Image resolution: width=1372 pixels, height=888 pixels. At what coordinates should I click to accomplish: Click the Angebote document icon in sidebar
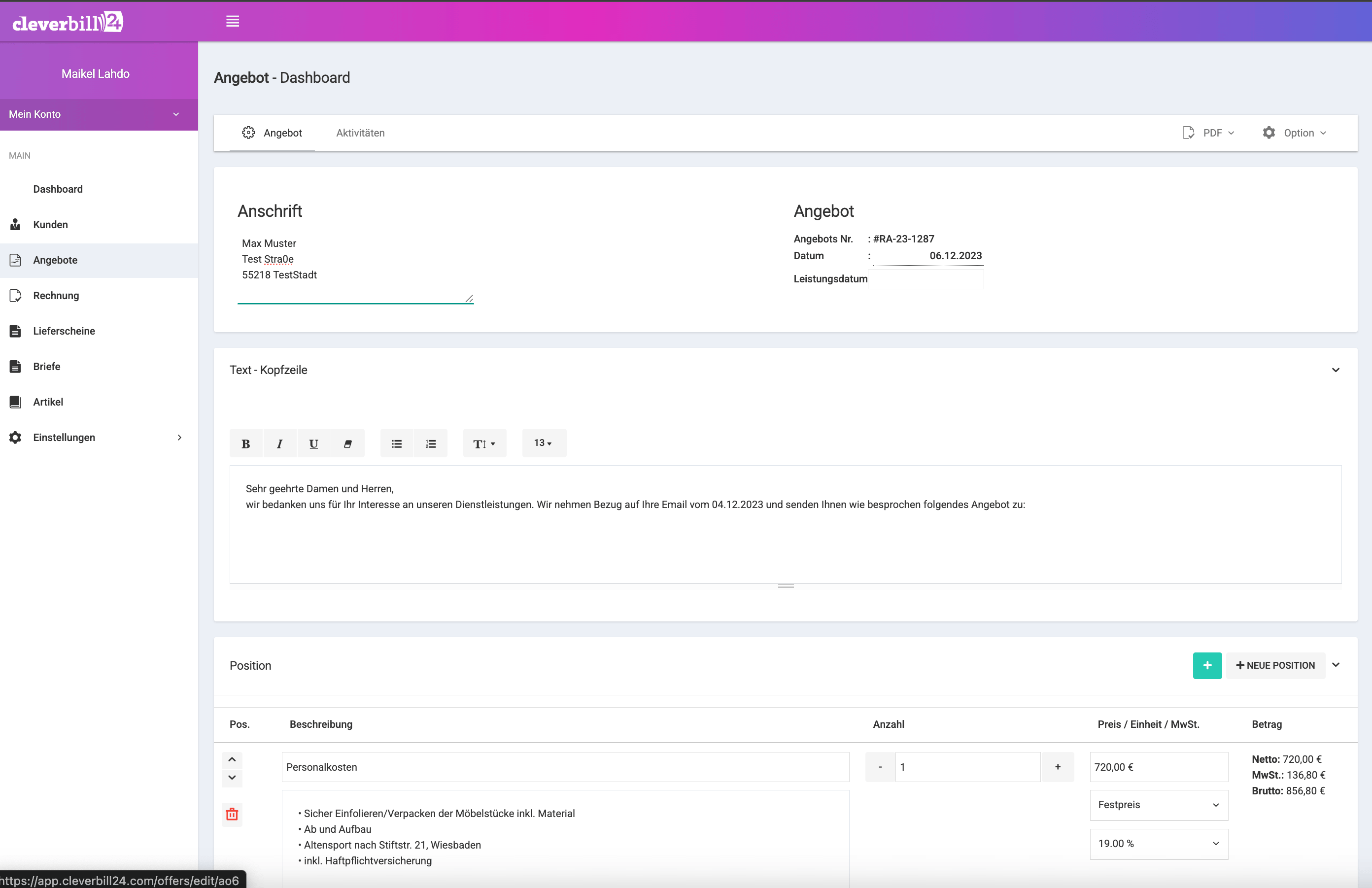pos(16,260)
